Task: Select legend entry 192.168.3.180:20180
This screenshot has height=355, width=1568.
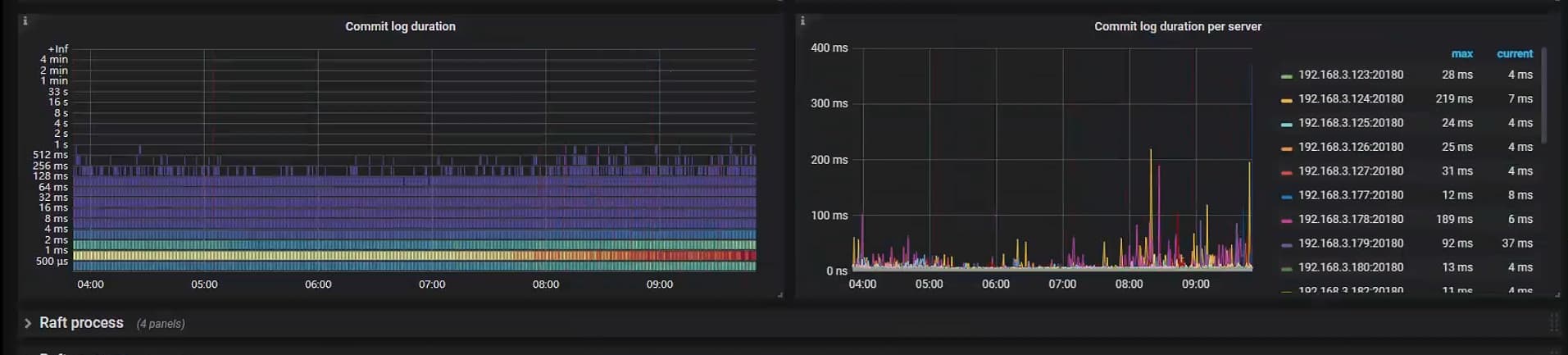Action: coord(1350,267)
